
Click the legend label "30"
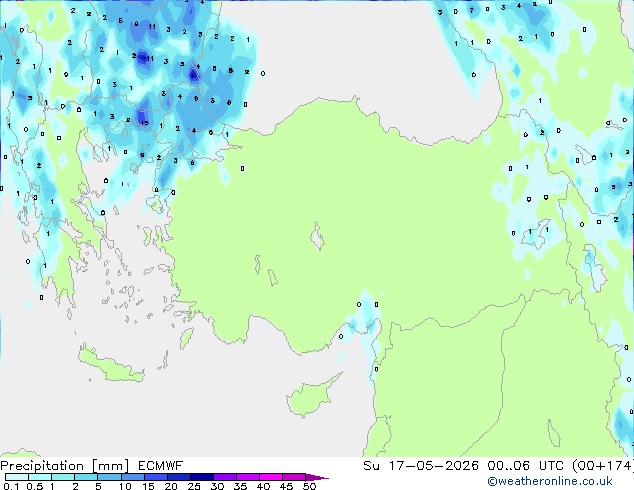point(217,486)
